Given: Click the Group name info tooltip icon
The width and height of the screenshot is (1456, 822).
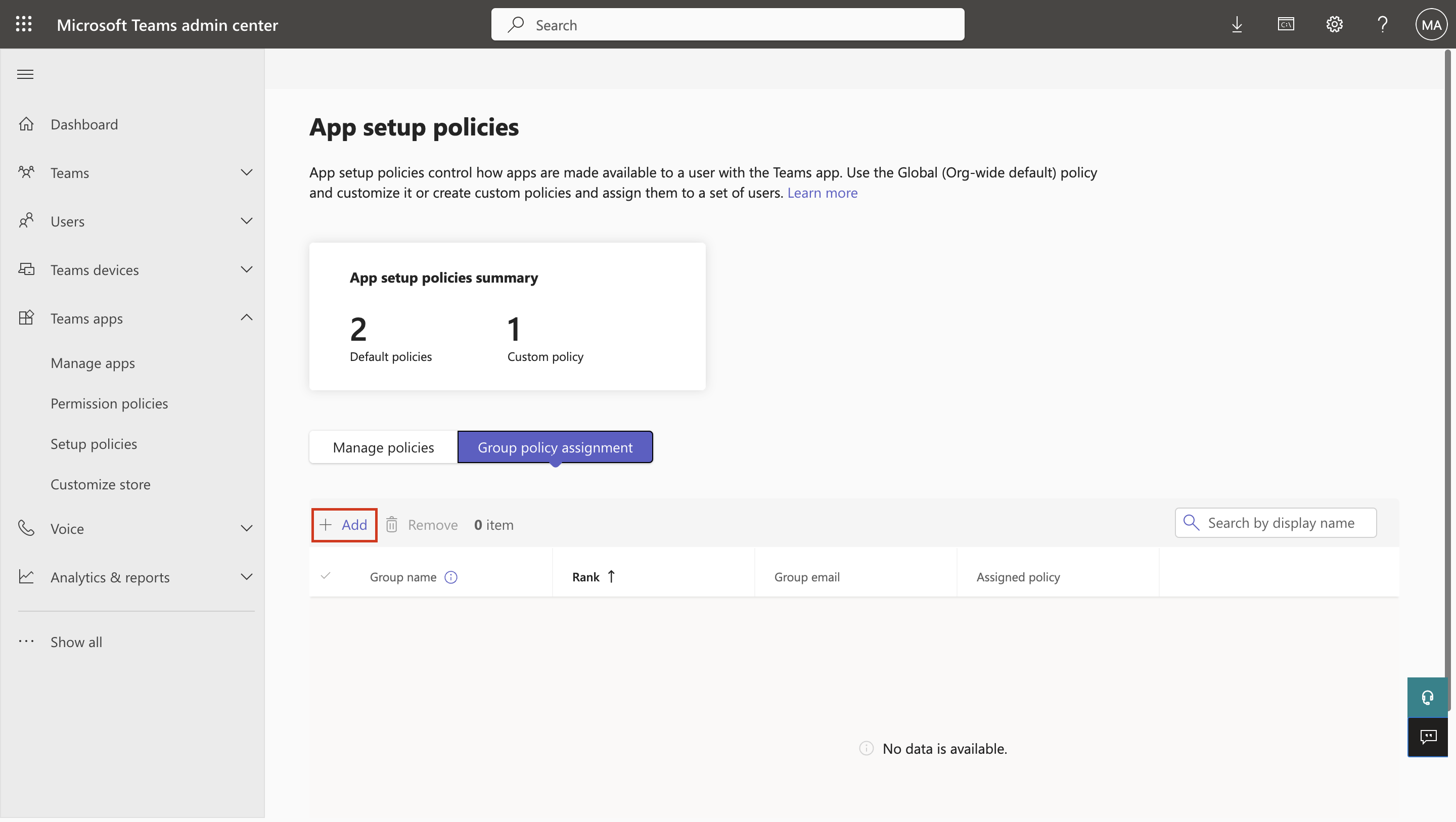Looking at the screenshot, I should pos(450,577).
